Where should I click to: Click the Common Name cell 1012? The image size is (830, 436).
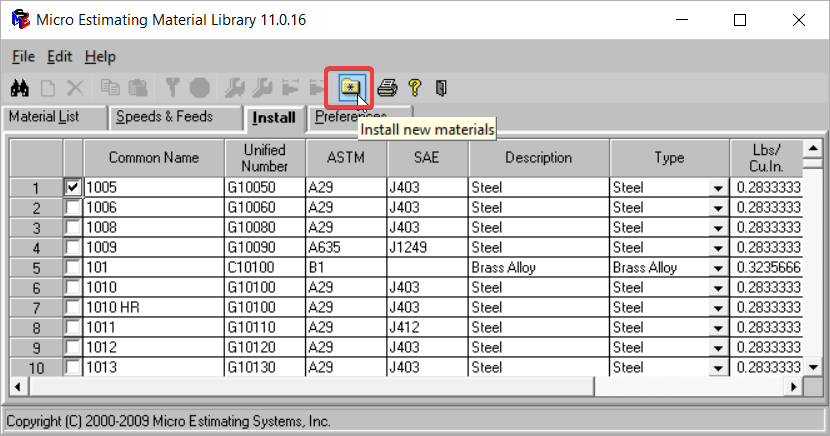point(154,347)
